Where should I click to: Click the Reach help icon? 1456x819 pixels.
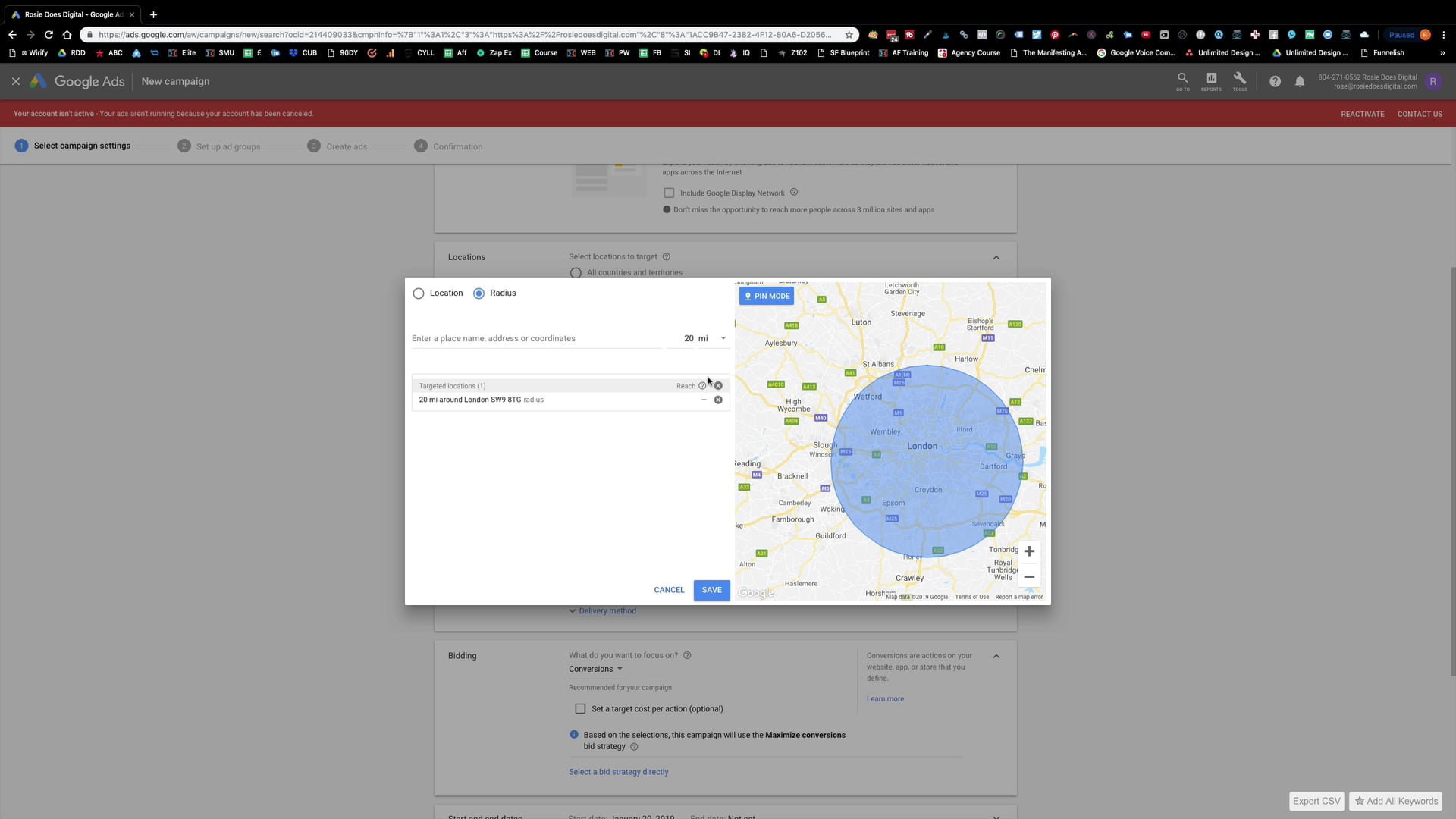click(702, 386)
